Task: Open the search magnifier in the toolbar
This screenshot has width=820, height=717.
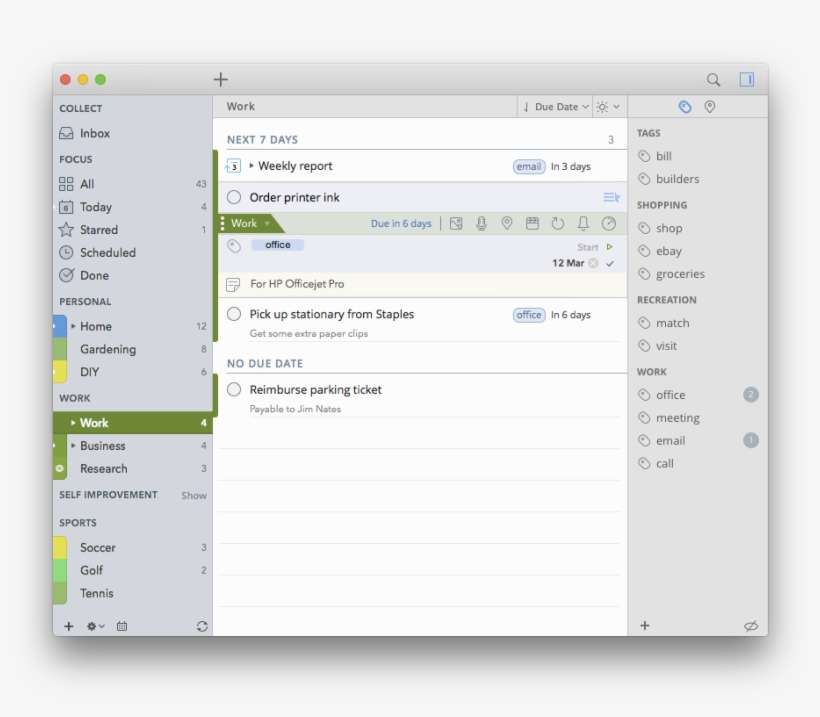Action: pyautogui.click(x=713, y=80)
